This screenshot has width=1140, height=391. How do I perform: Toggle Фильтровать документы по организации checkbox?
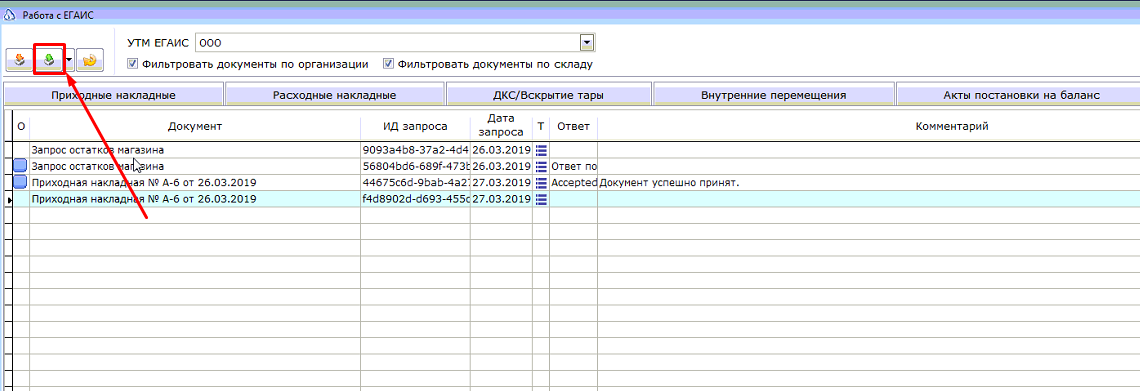coord(132,63)
